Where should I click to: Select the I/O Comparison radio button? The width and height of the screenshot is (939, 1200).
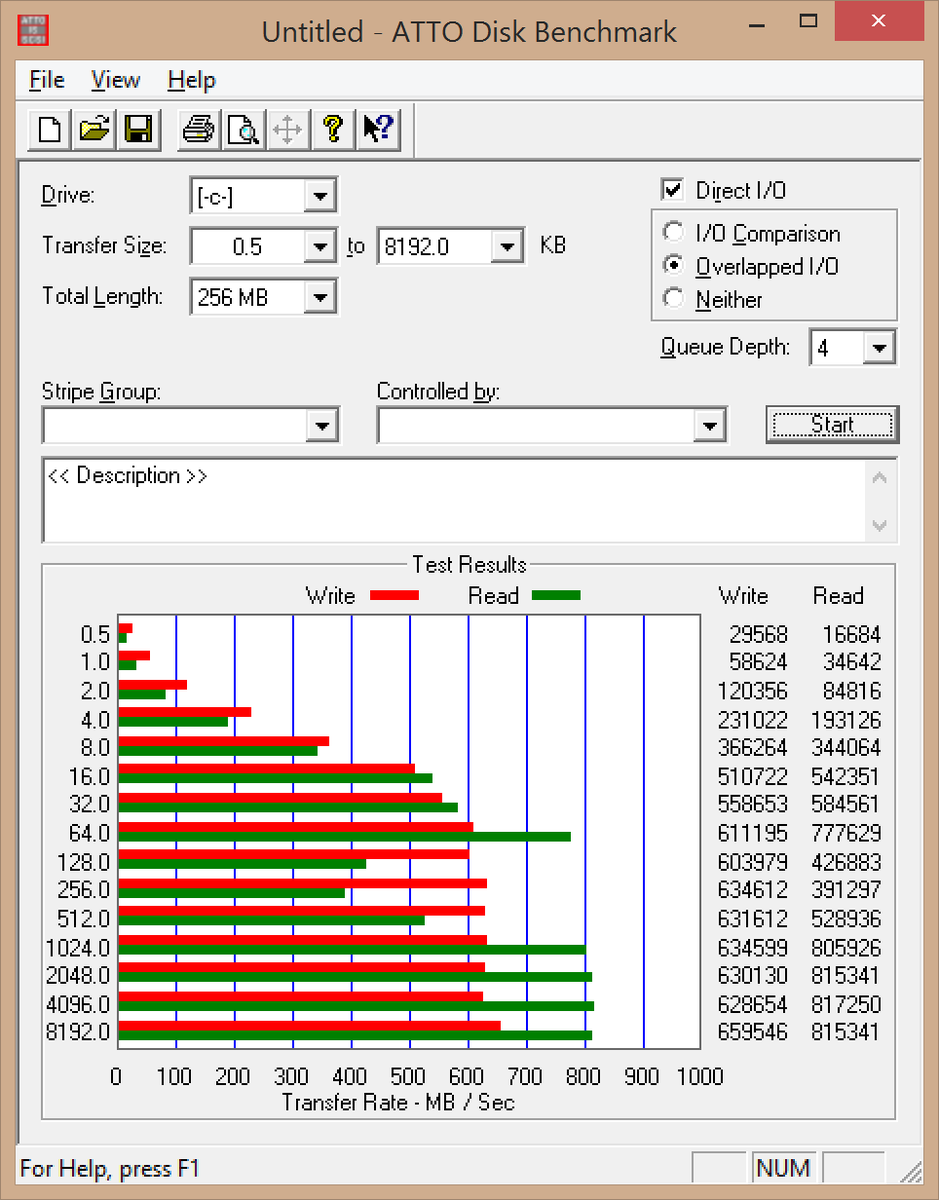point(674,233)
